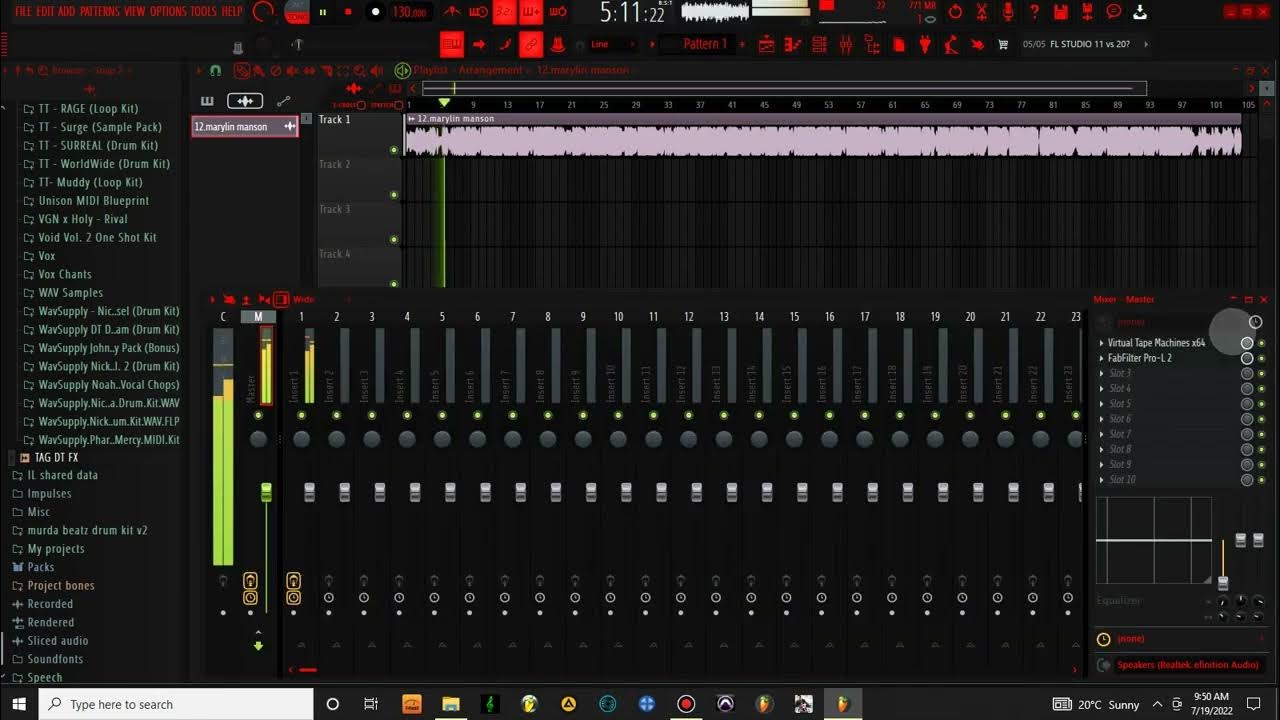
Task: Select mixer insert track 5
Action: point(442,317)
